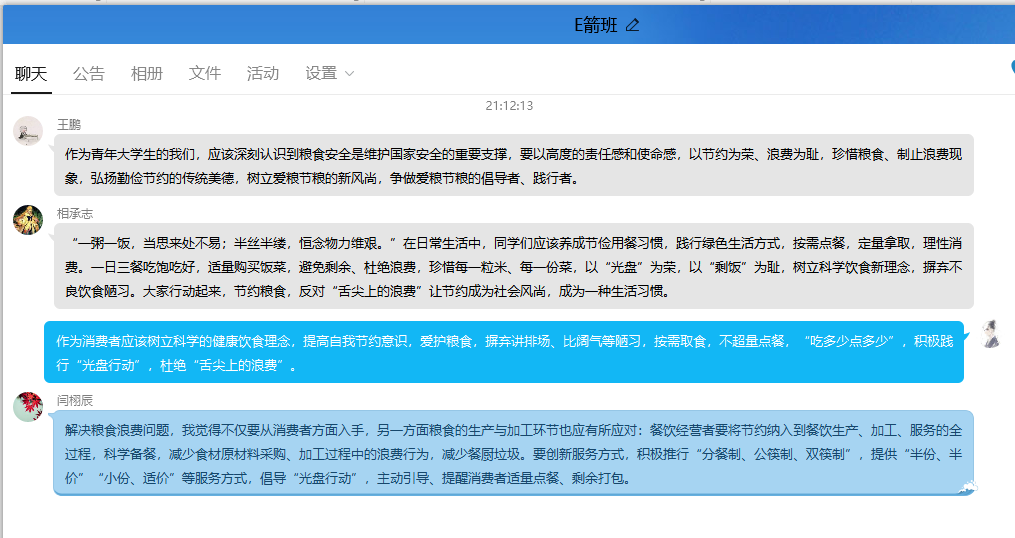Select 王鹏's gray message bubble
Image resolution: width=1015 pixels, height=538 pixels.
pyautogui.click(x=513, y=166)
